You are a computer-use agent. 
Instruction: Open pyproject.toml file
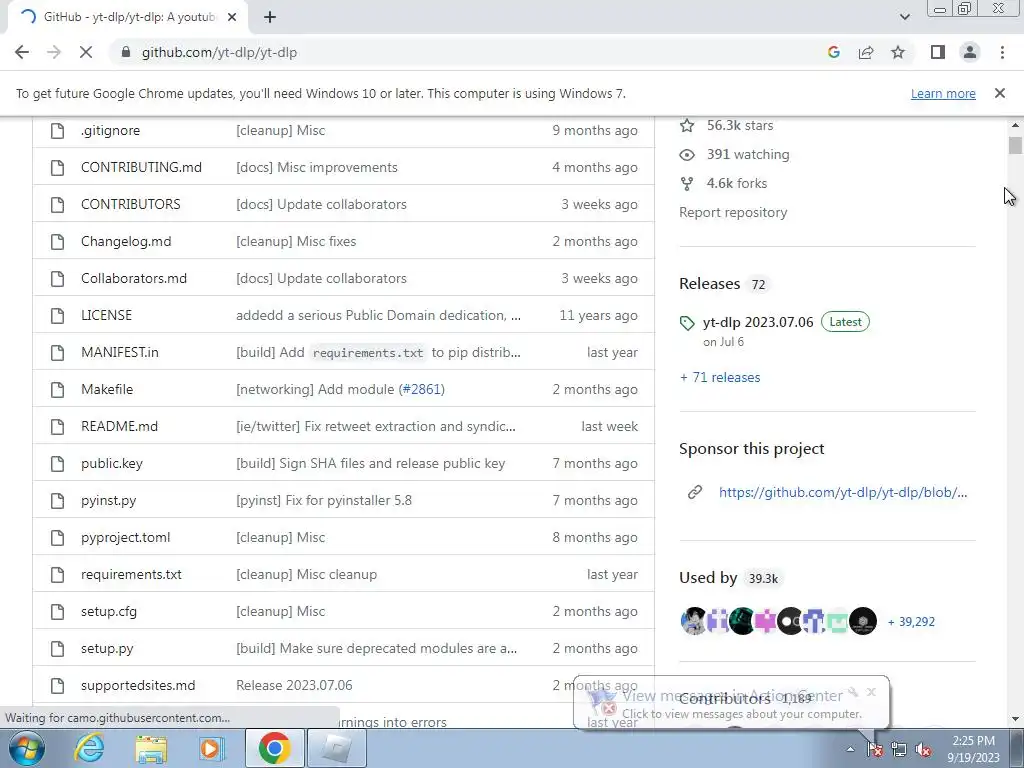125,537
